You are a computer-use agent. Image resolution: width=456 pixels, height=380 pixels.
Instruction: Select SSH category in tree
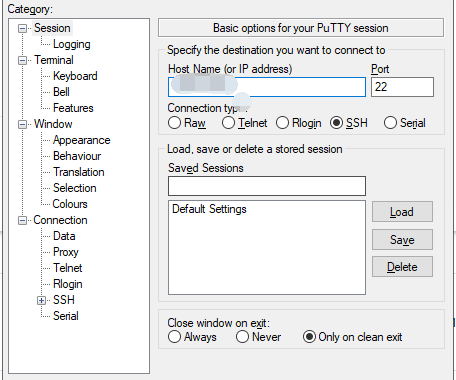coord(64,300)
